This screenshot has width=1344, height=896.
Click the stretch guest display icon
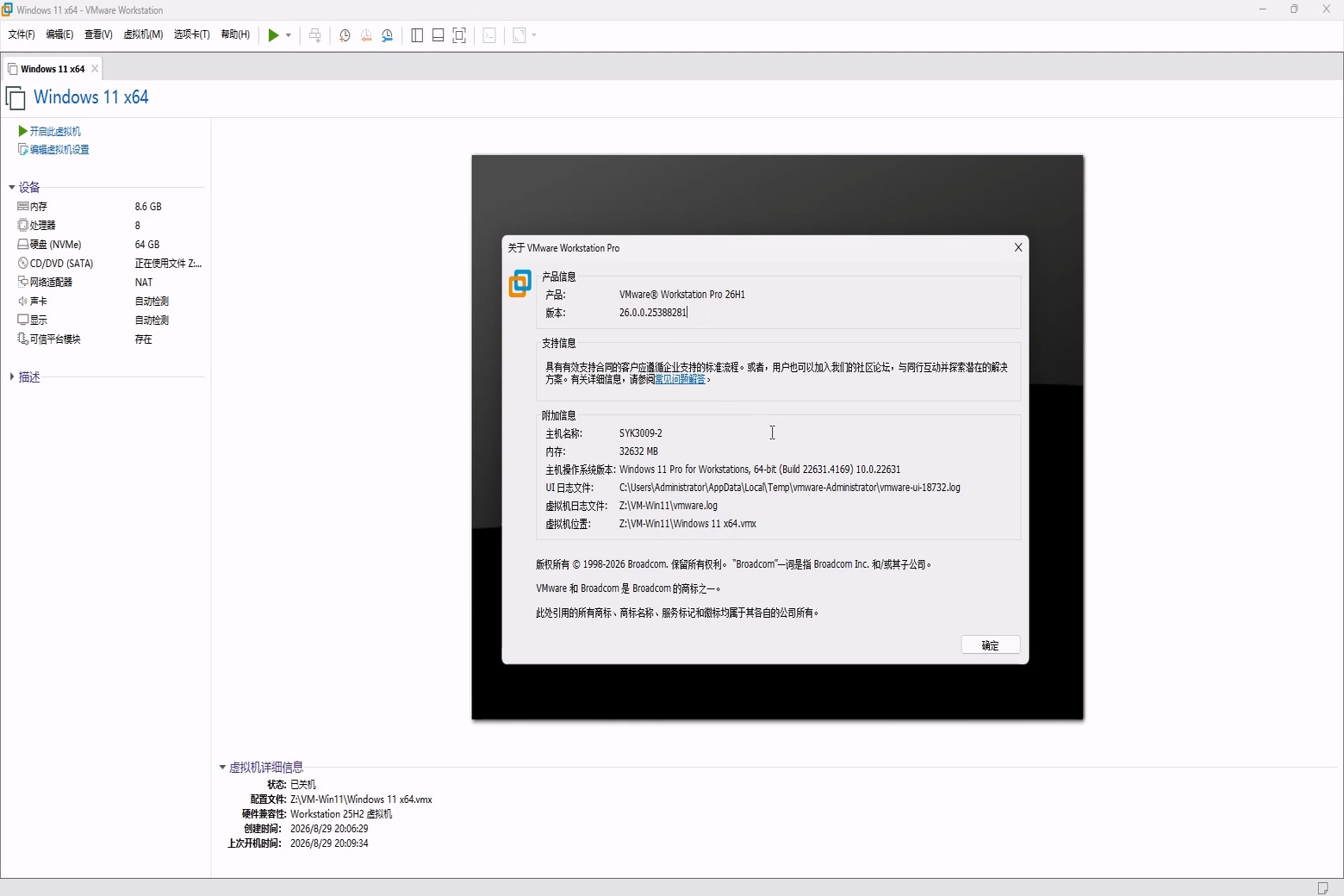[x=520, y=35]
